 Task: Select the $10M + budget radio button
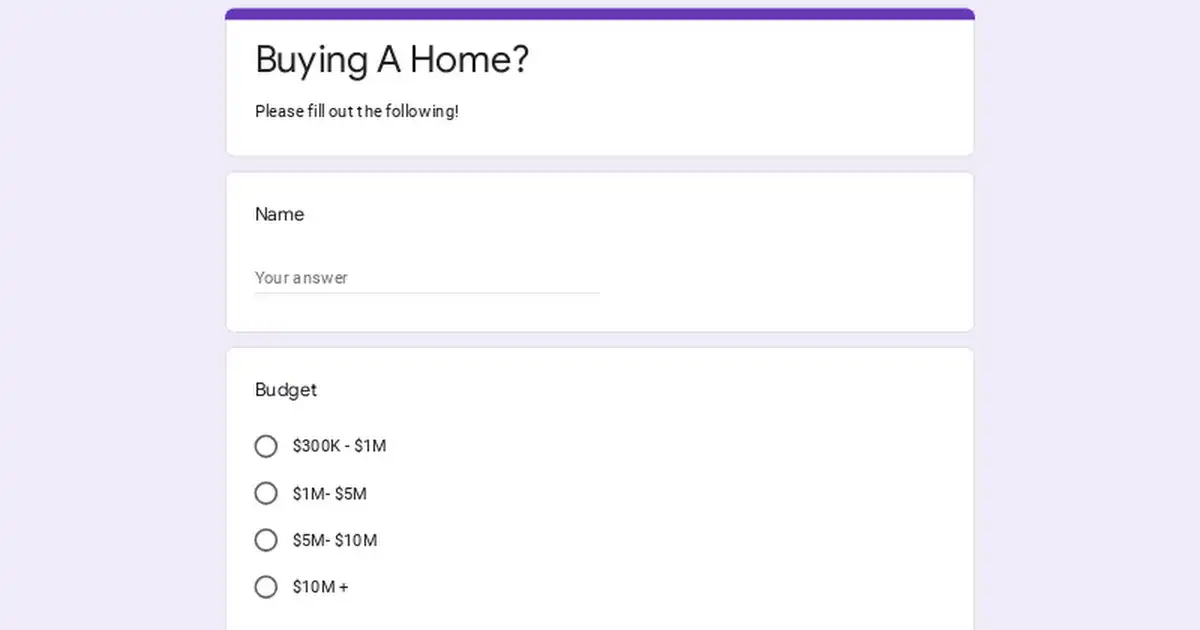pos(266,587)
